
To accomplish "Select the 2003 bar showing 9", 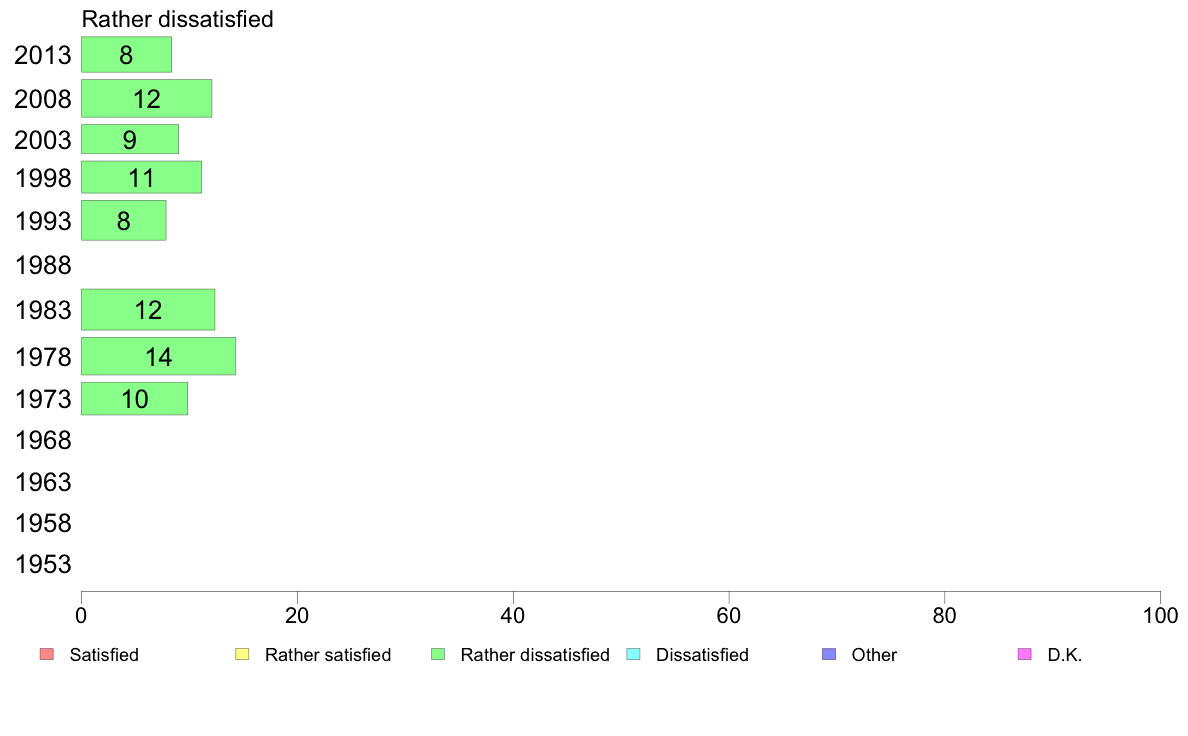I will pos(130,139).
